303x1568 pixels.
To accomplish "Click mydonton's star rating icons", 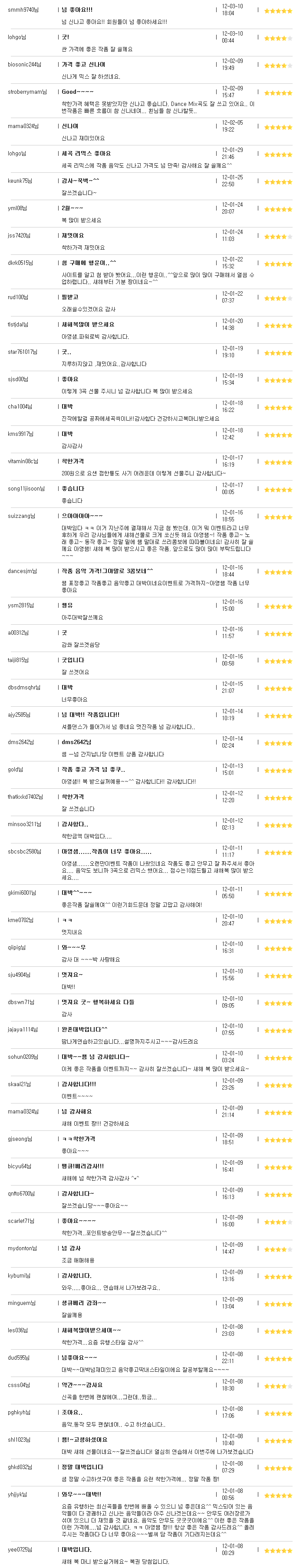I will 278,1249.
